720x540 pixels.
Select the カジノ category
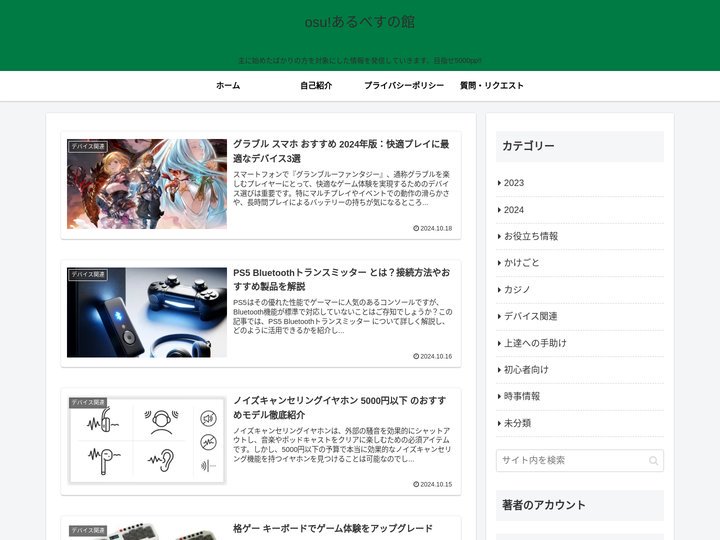point(580,290)
